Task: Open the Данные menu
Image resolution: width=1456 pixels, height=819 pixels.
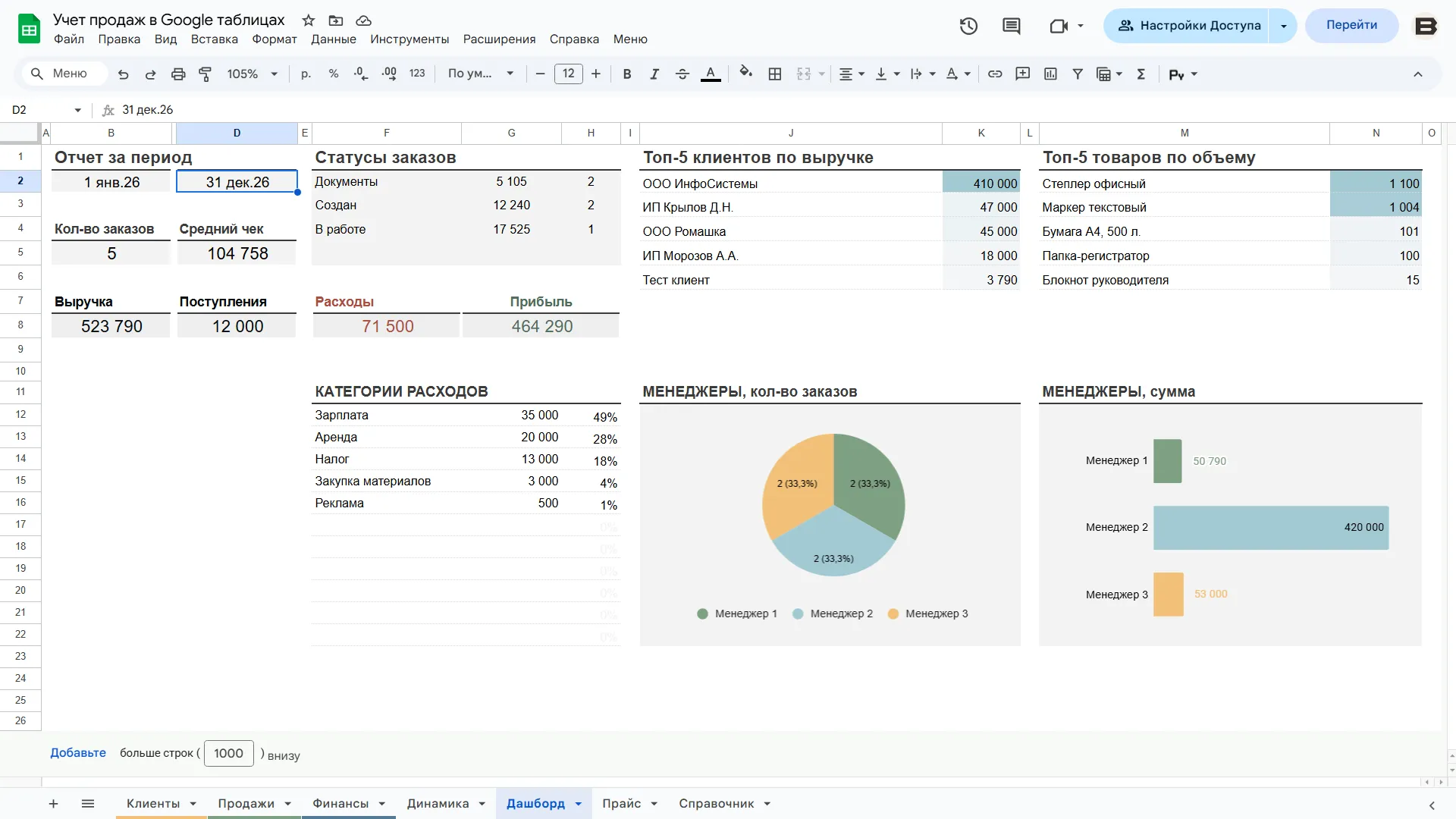Action: point(333,39)
